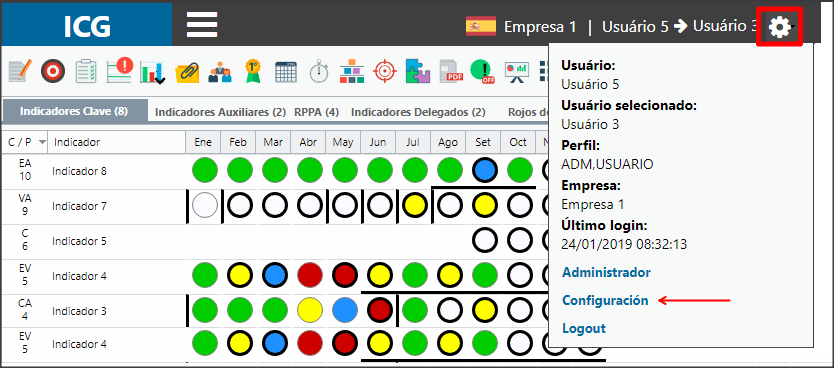Screen dimensions: 834x368
Task: Switch to the Indicadores Clave (8) tab
Action: [74, 112]
